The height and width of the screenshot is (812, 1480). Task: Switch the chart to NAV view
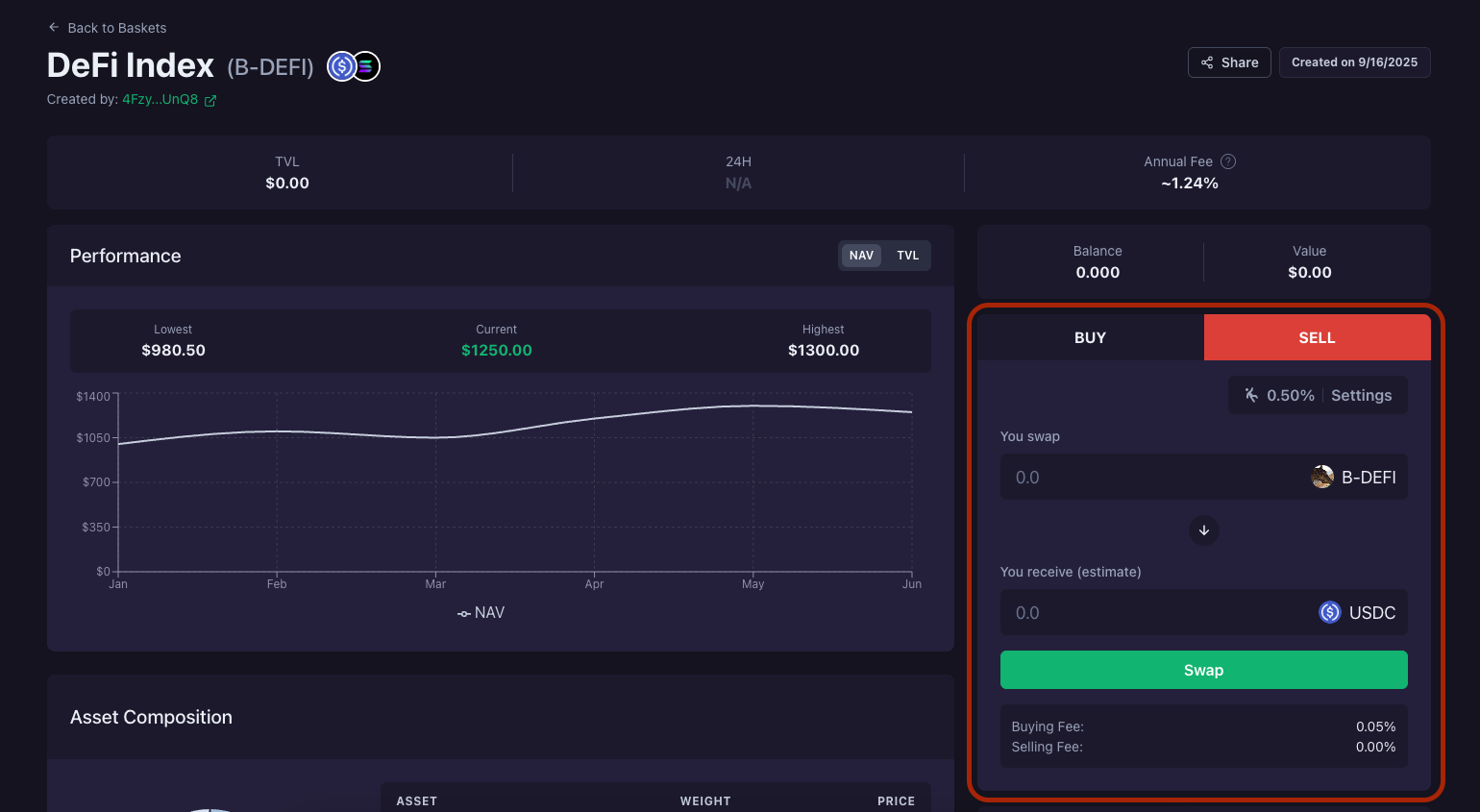[x=861, y=256]
